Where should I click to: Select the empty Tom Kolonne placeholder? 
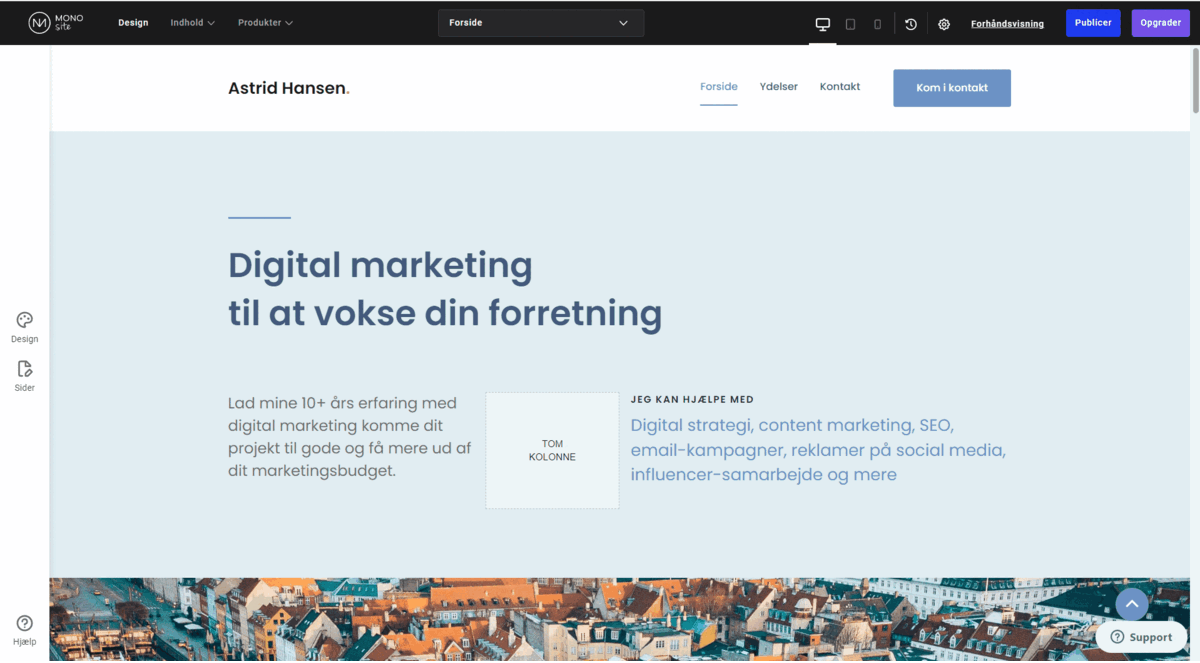(552, 450)
